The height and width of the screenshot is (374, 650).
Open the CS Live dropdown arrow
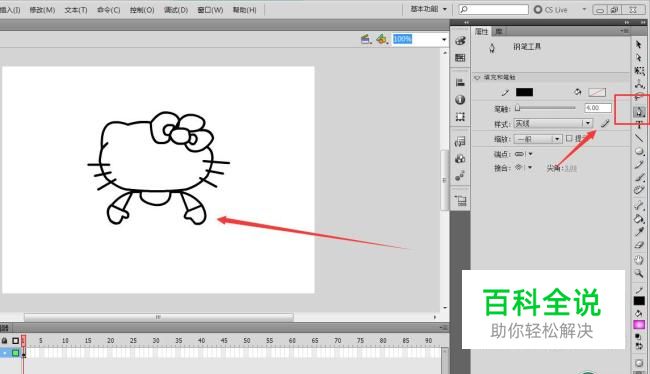point(584,9)
